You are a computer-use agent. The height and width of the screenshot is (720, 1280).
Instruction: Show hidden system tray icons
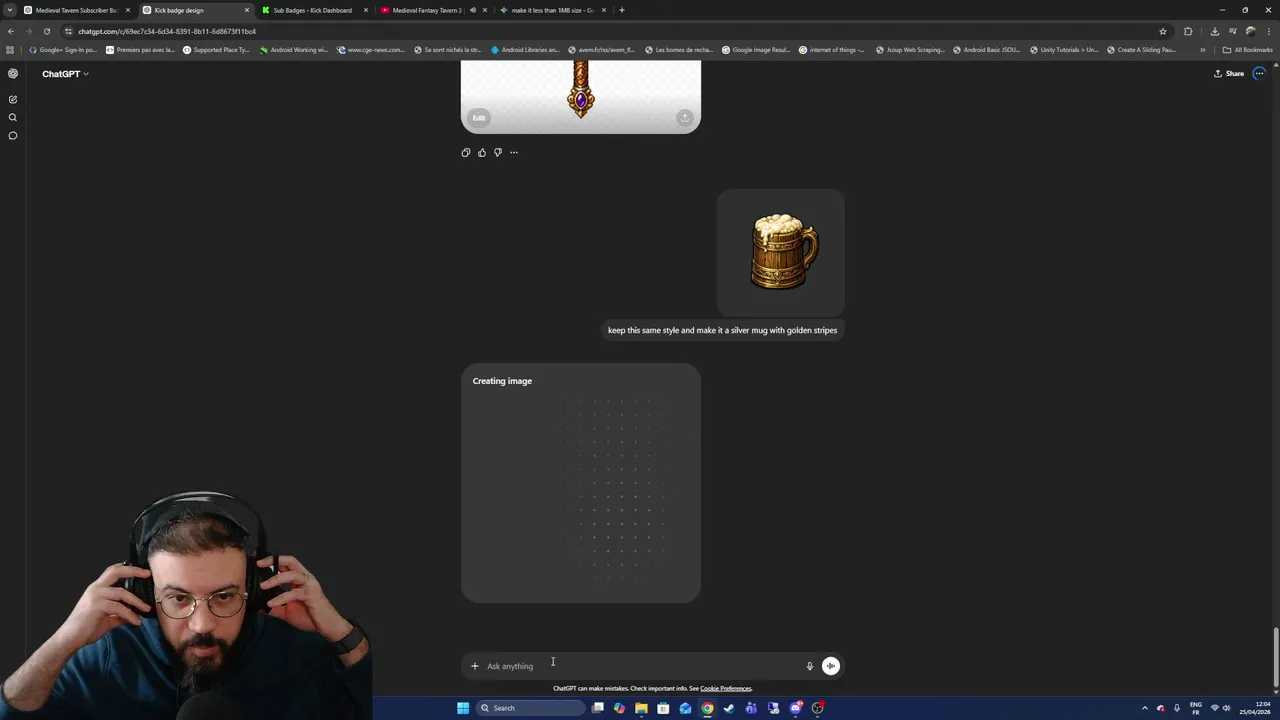tap(1145, 708)
